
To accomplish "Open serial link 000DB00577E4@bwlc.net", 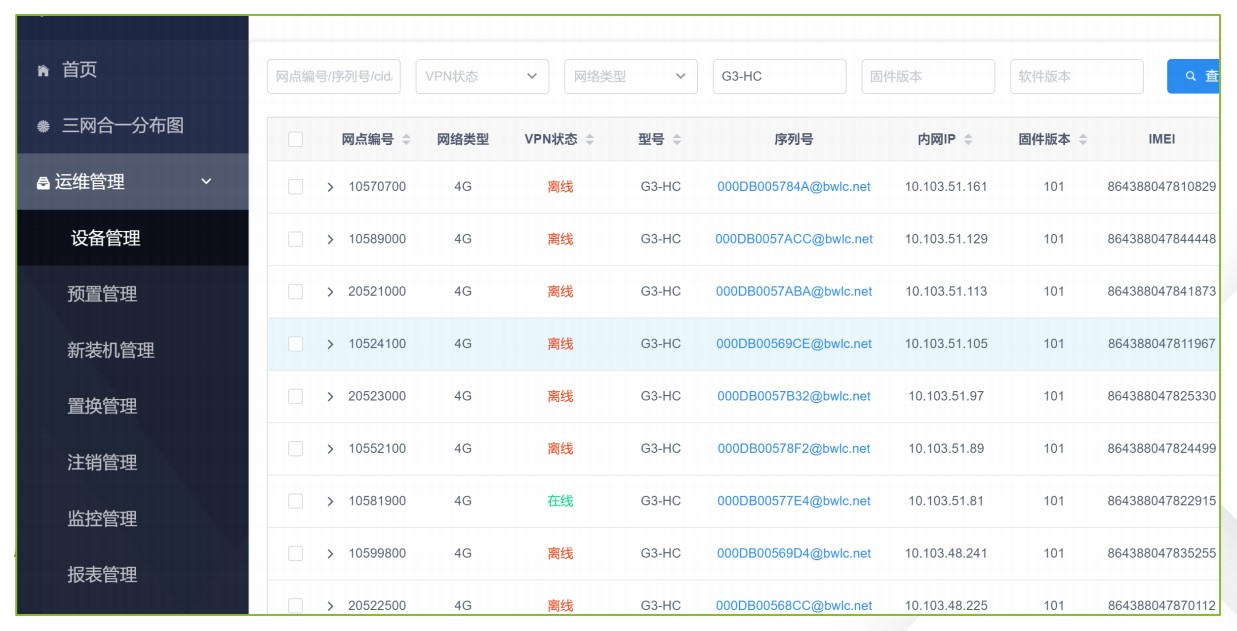I will [794, 501].
